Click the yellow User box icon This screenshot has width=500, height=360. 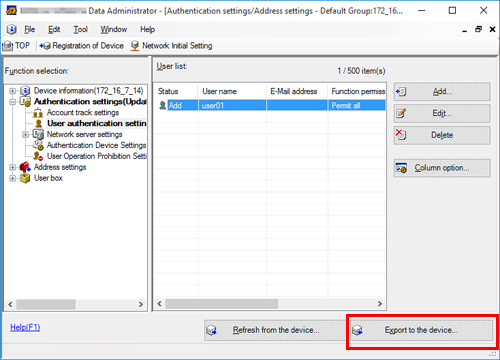(25, 178)
